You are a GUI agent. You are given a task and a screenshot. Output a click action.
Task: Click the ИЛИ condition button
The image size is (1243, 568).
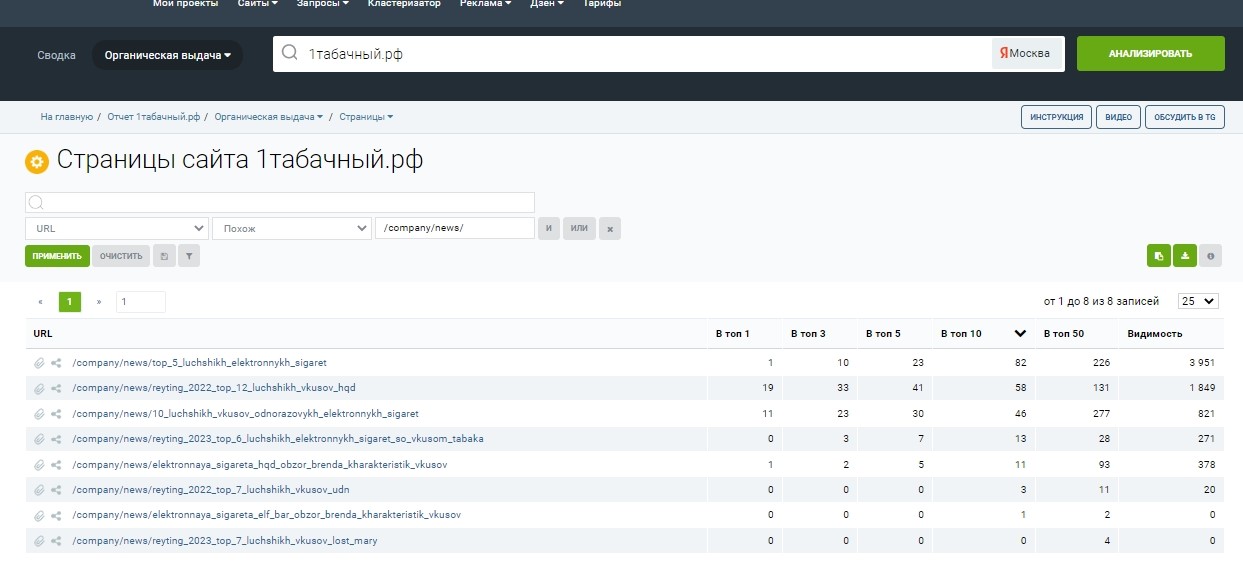coord(579,229)
